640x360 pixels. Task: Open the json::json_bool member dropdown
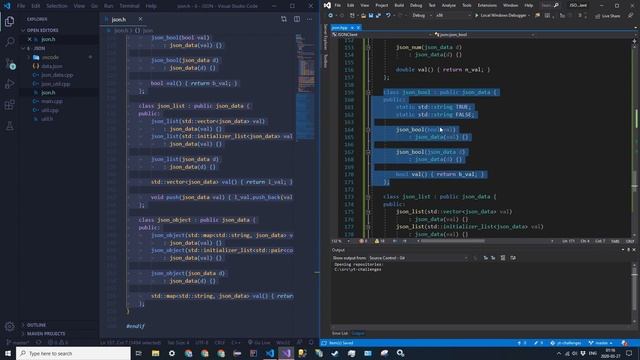[484, 35]
